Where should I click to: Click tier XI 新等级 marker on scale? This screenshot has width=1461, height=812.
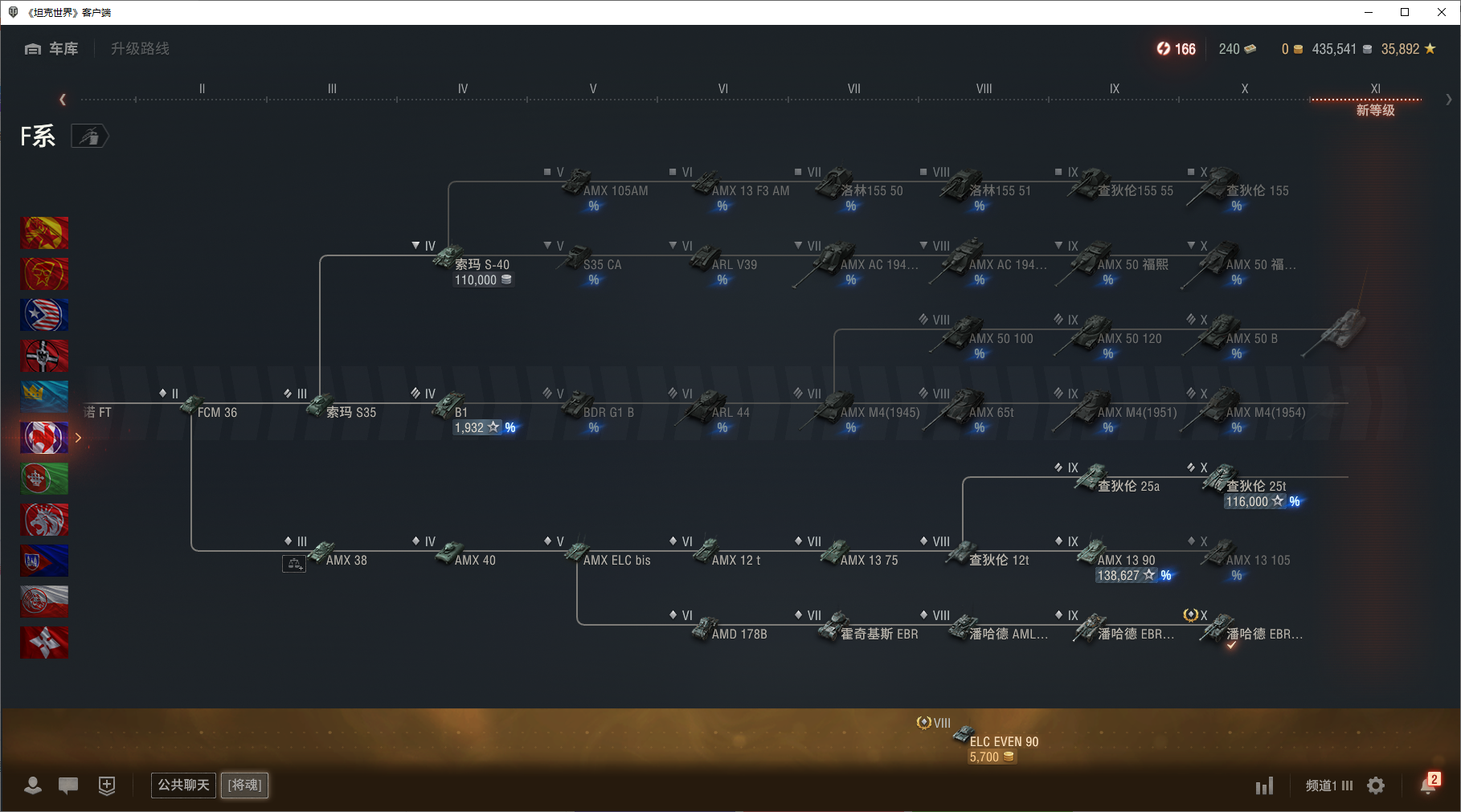click(x=1375, y=101)
